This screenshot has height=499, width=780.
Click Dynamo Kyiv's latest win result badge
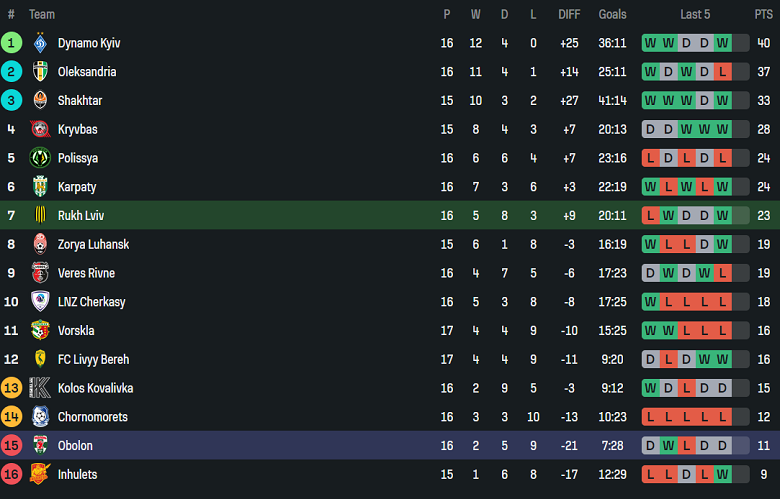pyautogui.click(x=722, y=43)
